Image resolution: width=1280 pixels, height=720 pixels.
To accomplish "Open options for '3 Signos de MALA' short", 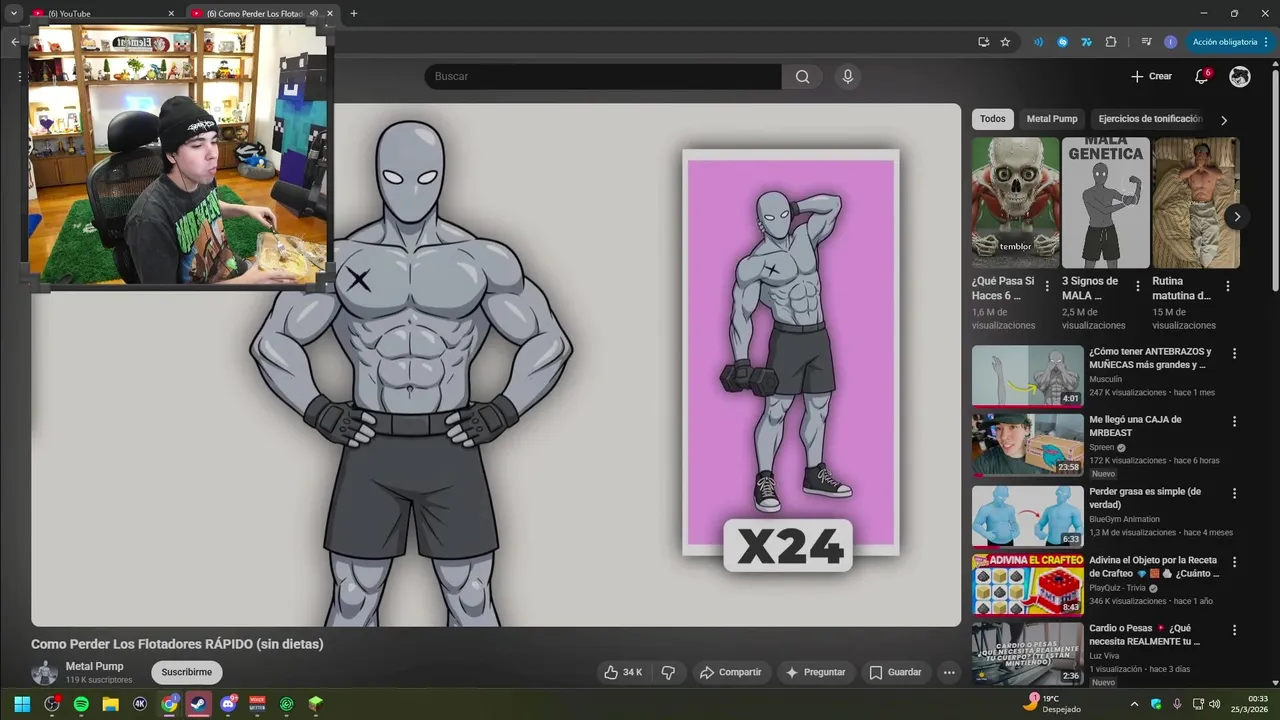I will (x=1137, y=286).
